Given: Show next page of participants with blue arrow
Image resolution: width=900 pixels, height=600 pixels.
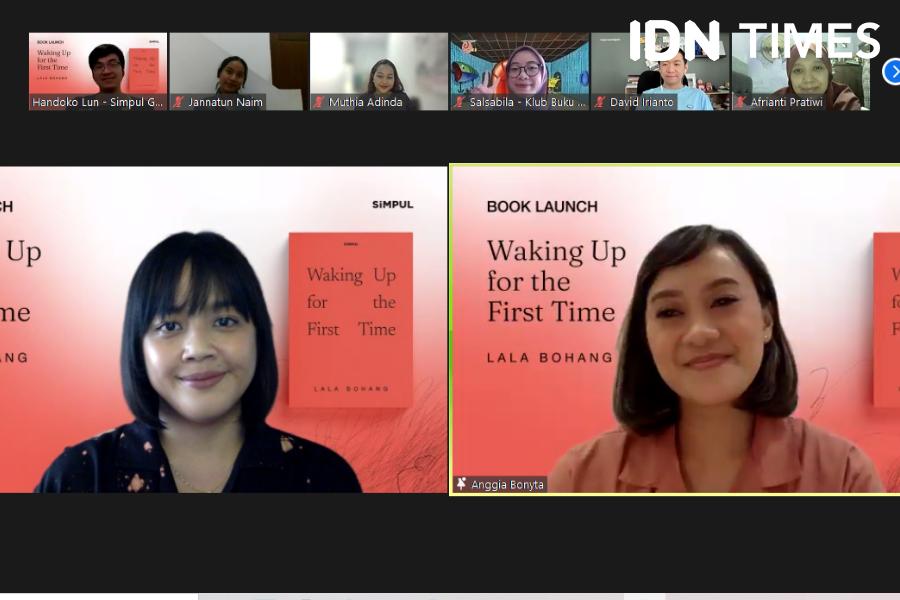Looking at the screenshot, I should pos(891,72).
